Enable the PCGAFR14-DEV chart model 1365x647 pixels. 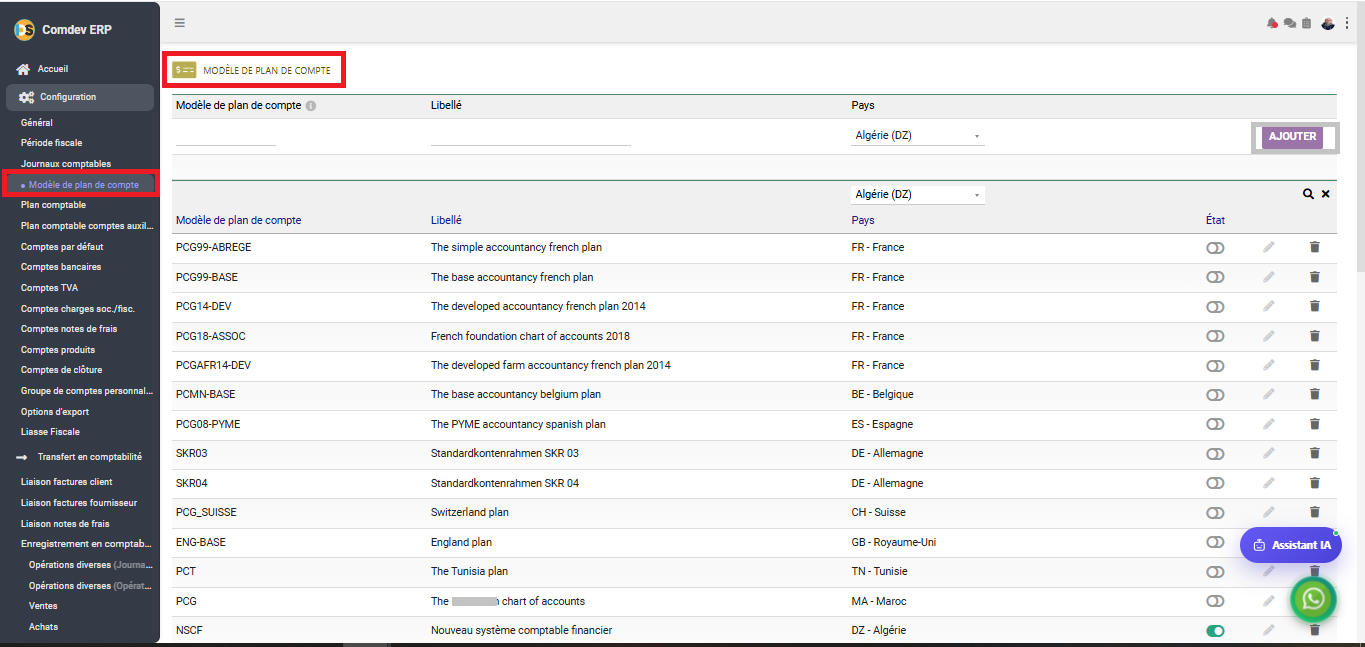[1215, 365]
